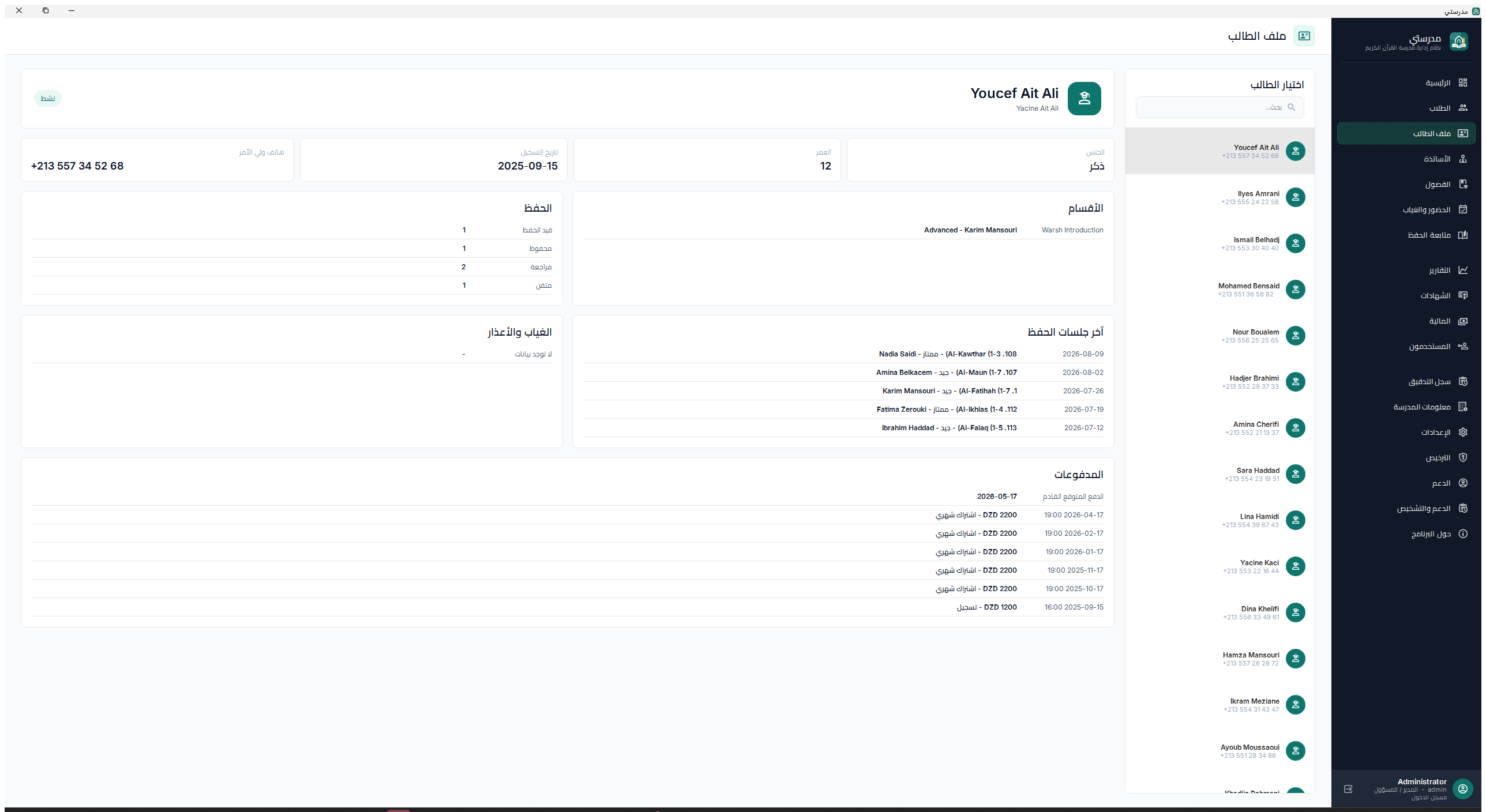Select student Yacine Kaci
Screen dimensions: 1486x812
pos(1219,566)
